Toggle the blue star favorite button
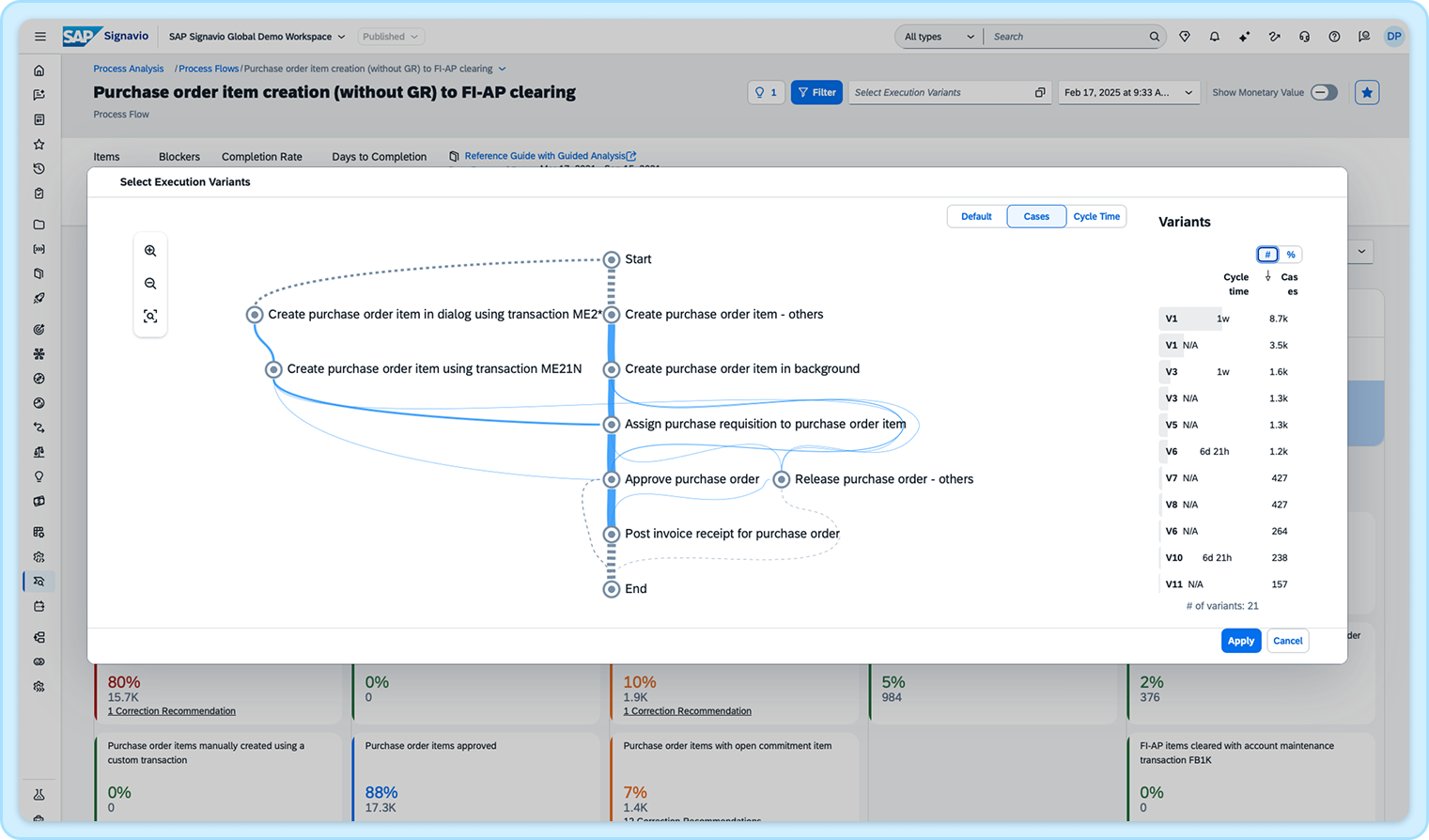1429x840 pixels. pos(1367,92)
